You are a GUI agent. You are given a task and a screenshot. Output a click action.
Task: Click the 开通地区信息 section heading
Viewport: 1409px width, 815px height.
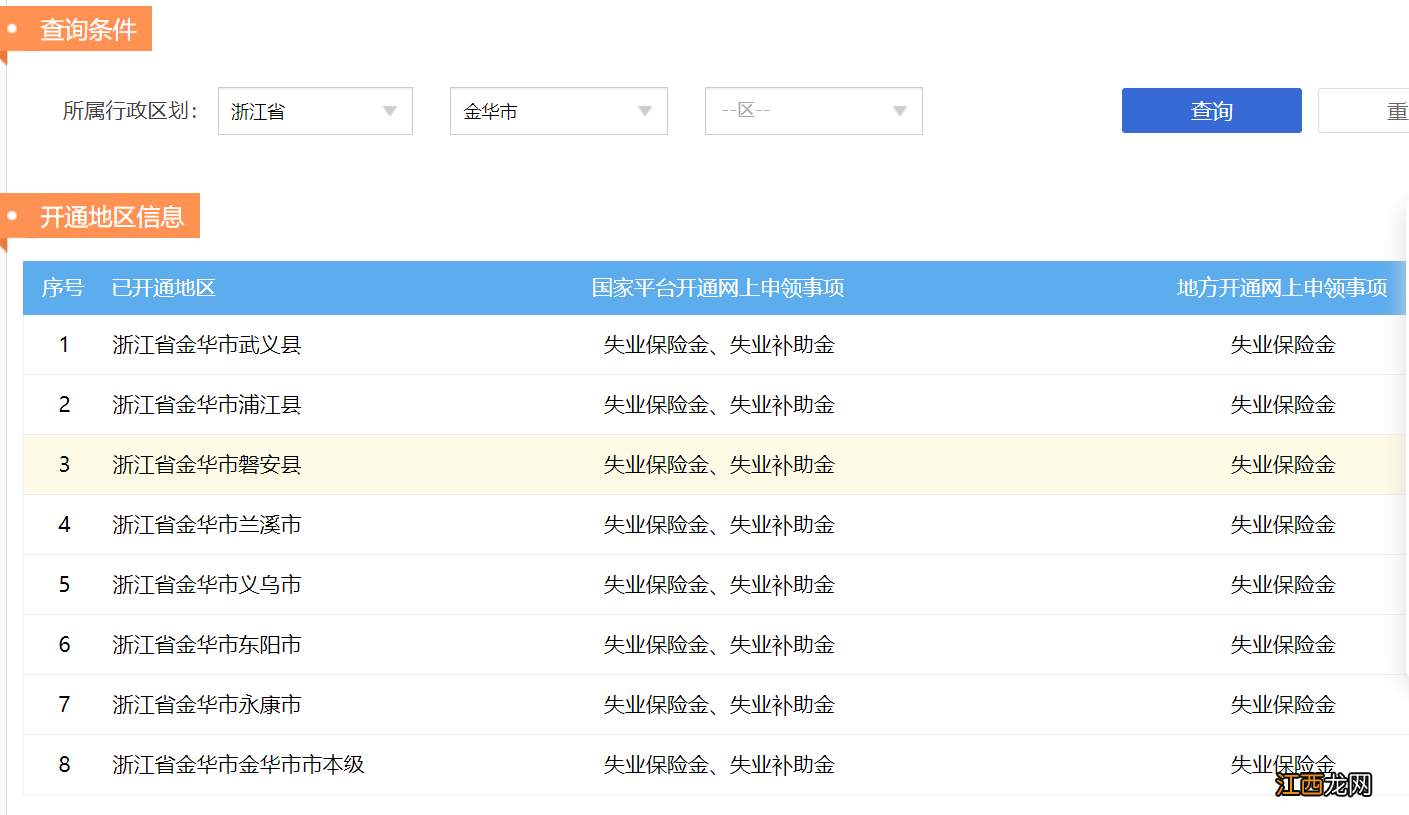(112, 217)
